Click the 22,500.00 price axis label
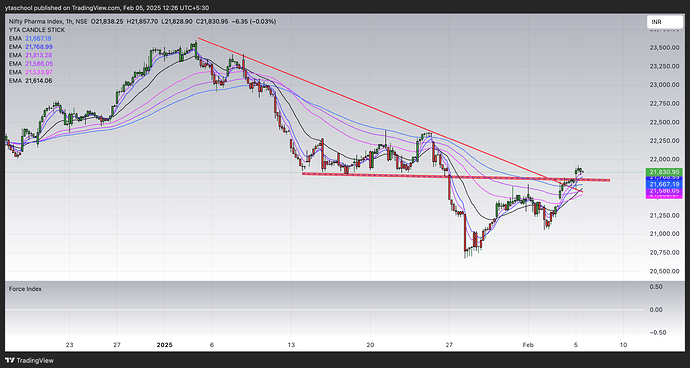Screen dimensions: 690x368 (664, 122)
